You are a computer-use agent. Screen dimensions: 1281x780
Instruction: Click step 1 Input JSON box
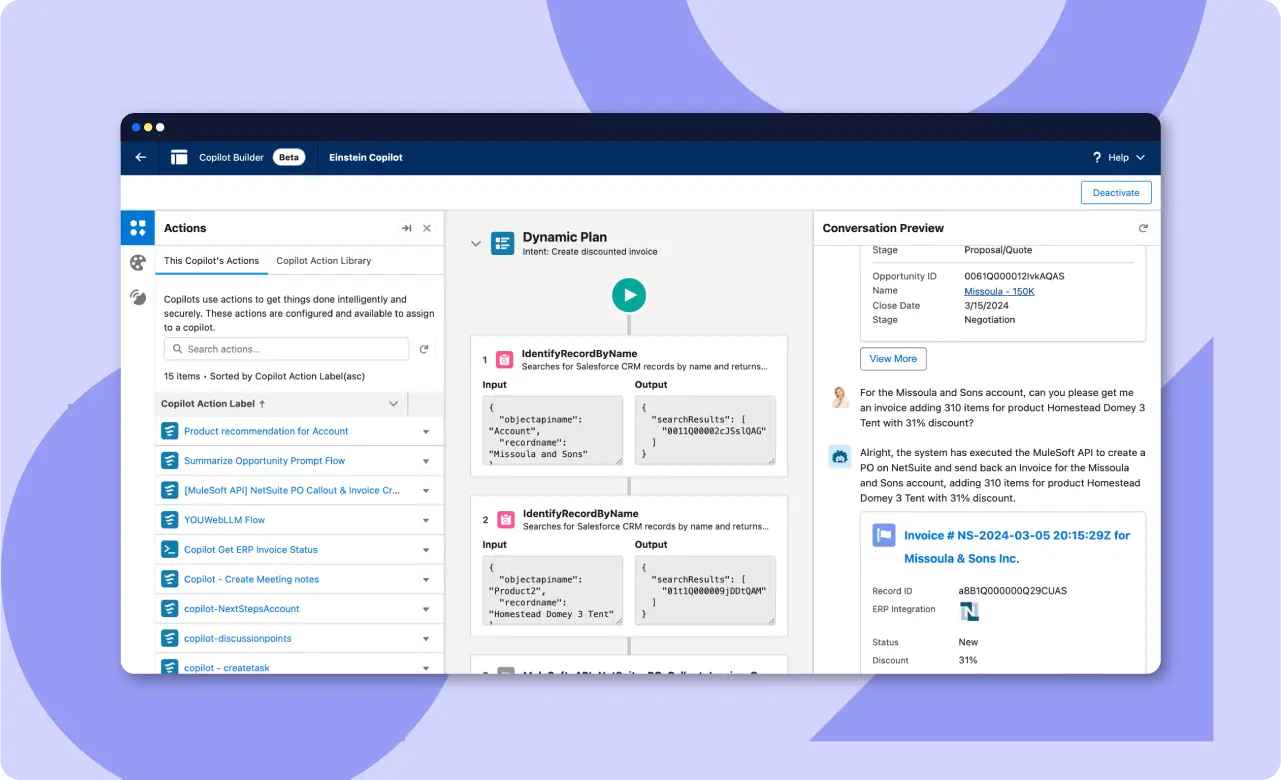point(552,430)
